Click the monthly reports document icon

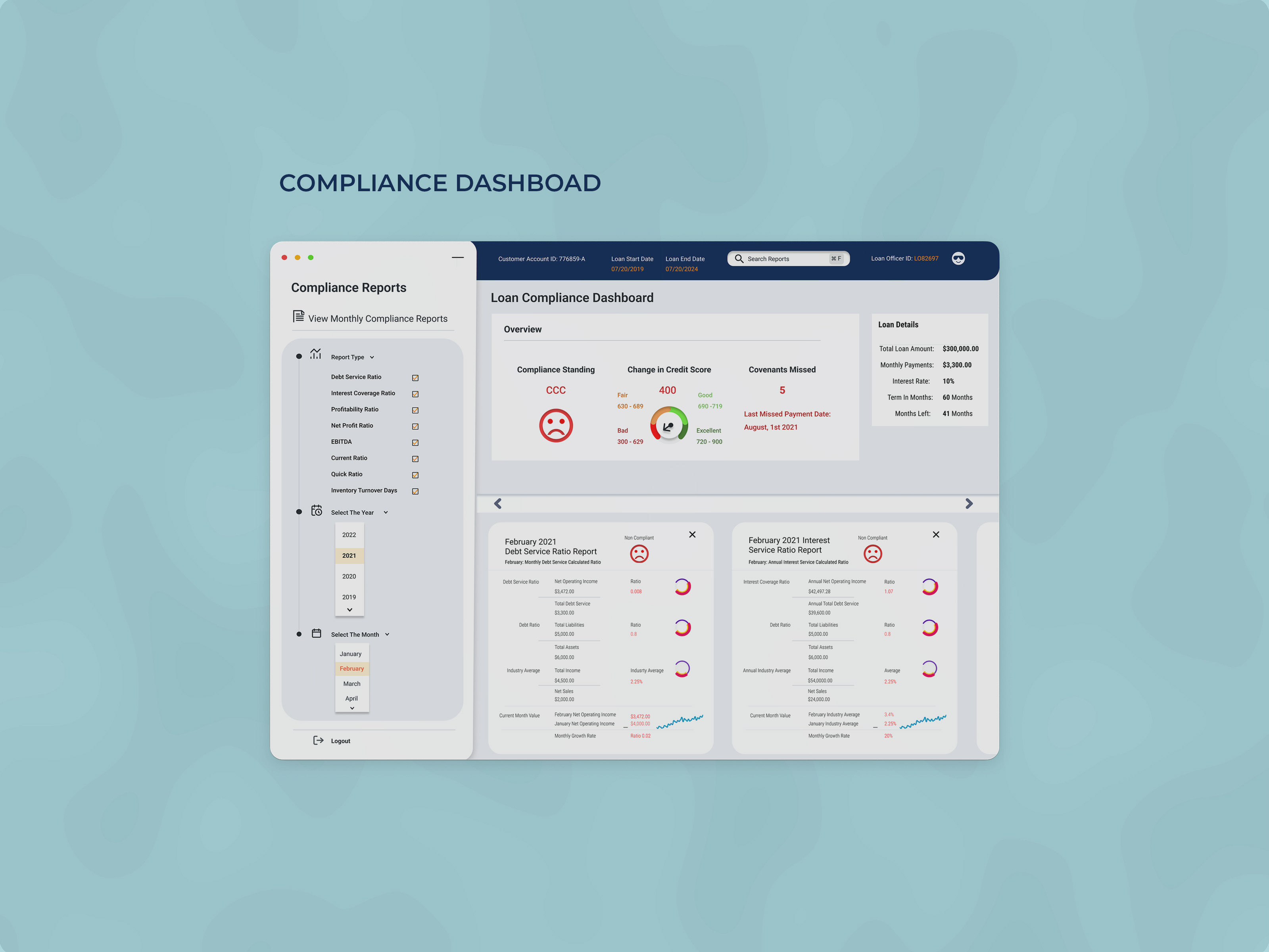point(298,316)
